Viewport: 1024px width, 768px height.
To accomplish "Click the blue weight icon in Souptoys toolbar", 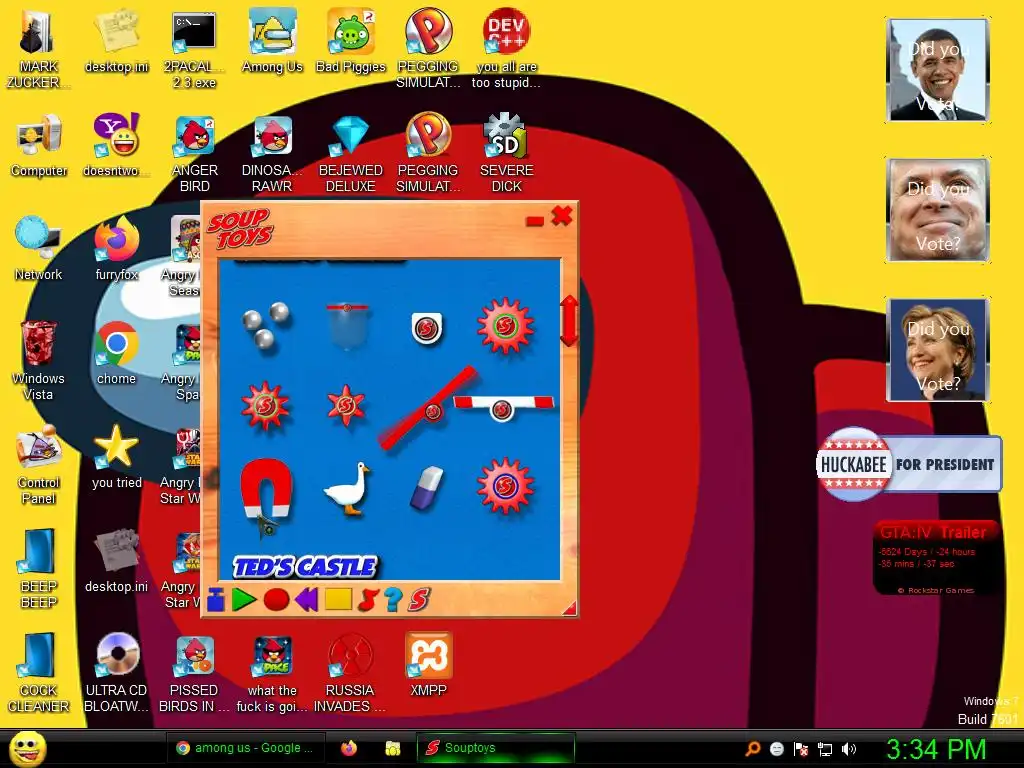I will [216, 600].
